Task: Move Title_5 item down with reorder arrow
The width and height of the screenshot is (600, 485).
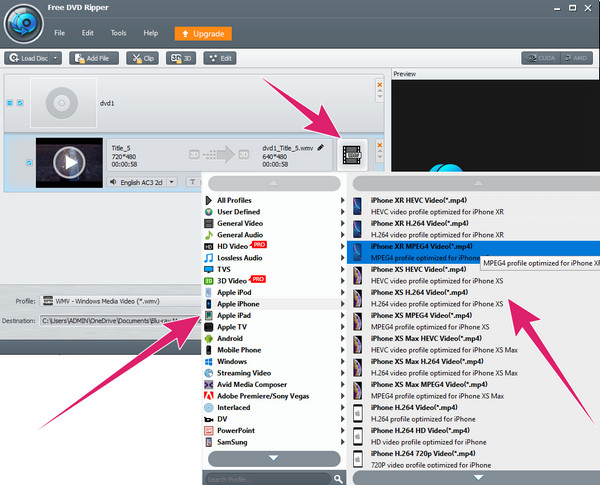Action: click(x=380, y=157)
